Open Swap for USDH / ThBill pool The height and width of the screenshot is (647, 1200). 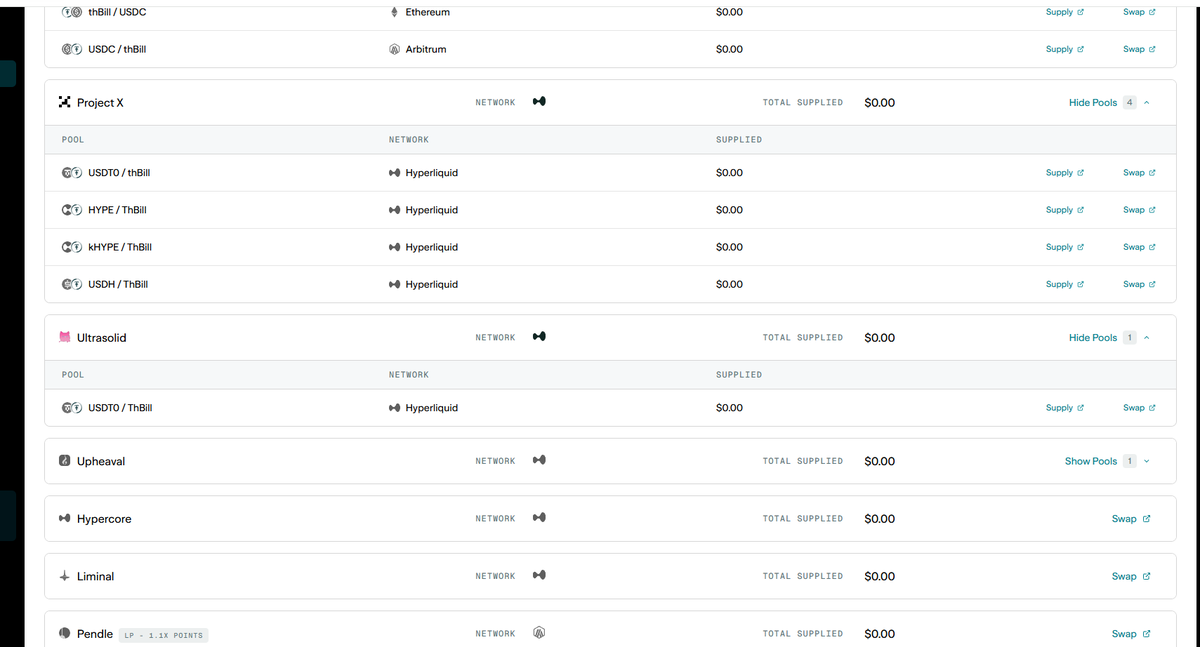pos(1139,284)
